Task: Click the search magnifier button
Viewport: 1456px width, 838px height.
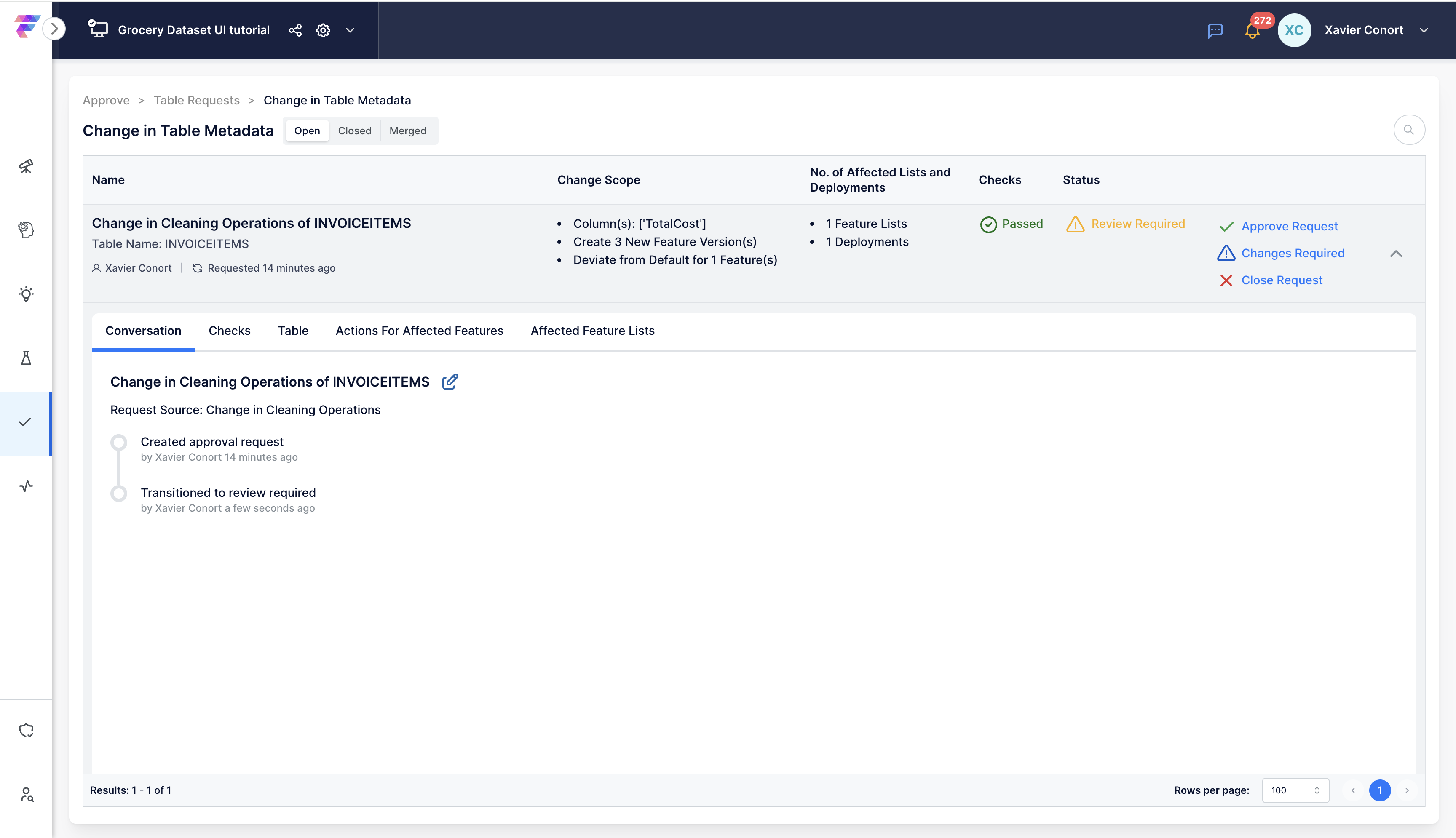Action: [1409, 130]
